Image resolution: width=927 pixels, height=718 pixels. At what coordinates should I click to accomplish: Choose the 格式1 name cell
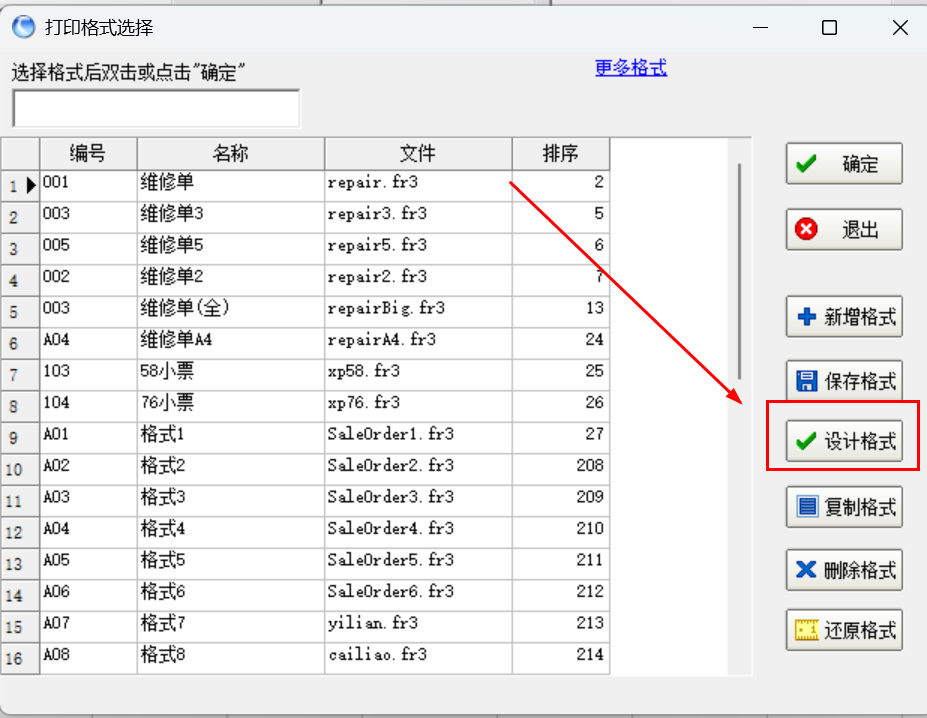point(231,438)
